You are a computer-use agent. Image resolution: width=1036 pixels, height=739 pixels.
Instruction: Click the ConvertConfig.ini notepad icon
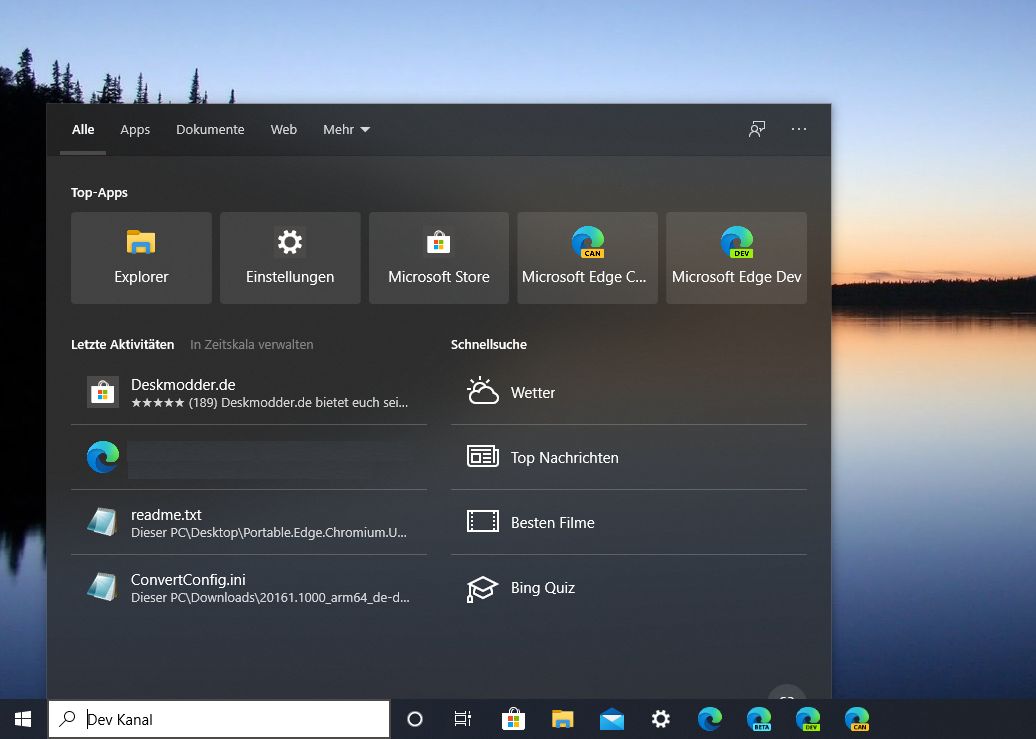click(x=102, y=587)
